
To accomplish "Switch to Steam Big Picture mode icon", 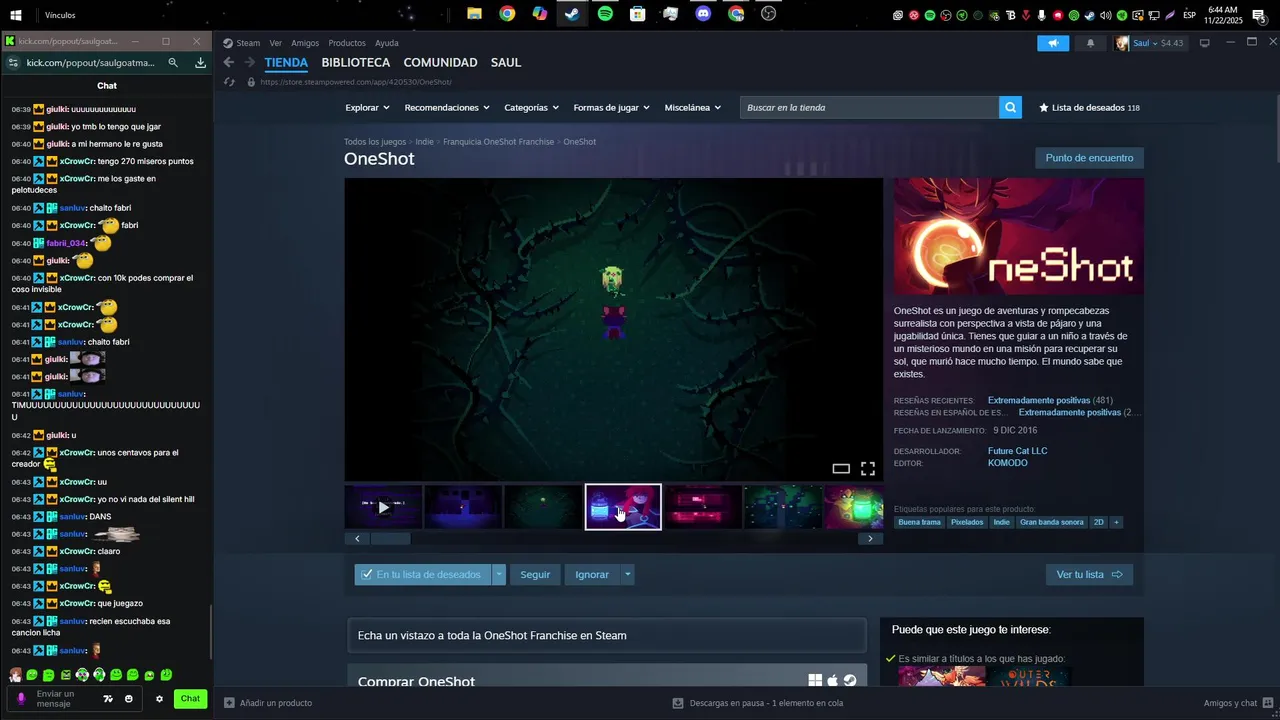I will (1205, 43).
